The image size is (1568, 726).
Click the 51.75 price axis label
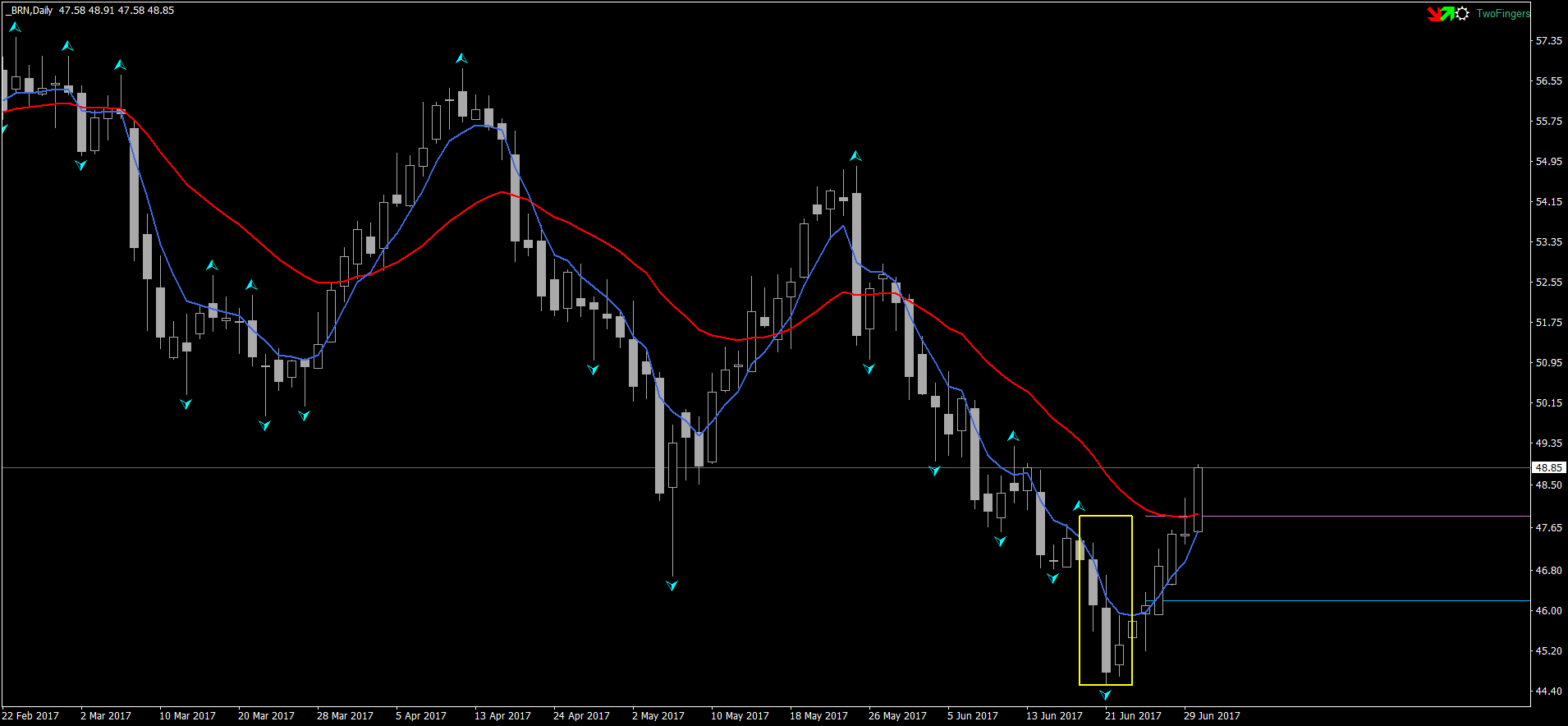[x=1549, y=322]
